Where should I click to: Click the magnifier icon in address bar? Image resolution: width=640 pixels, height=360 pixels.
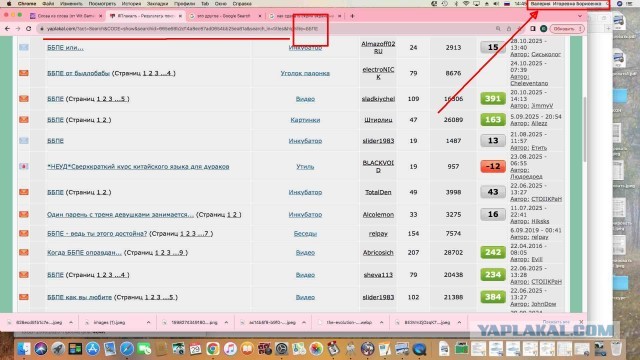(x=498, y=29)
